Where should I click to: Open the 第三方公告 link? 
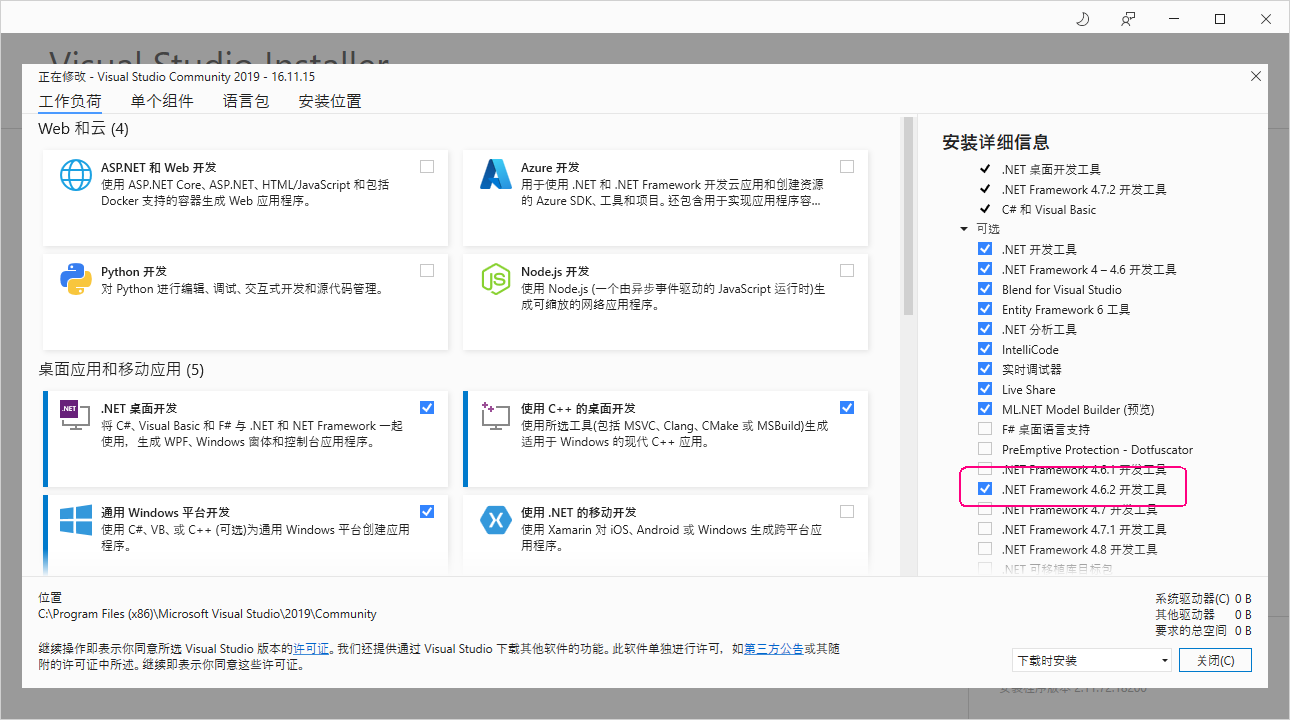tap(773, 648)
